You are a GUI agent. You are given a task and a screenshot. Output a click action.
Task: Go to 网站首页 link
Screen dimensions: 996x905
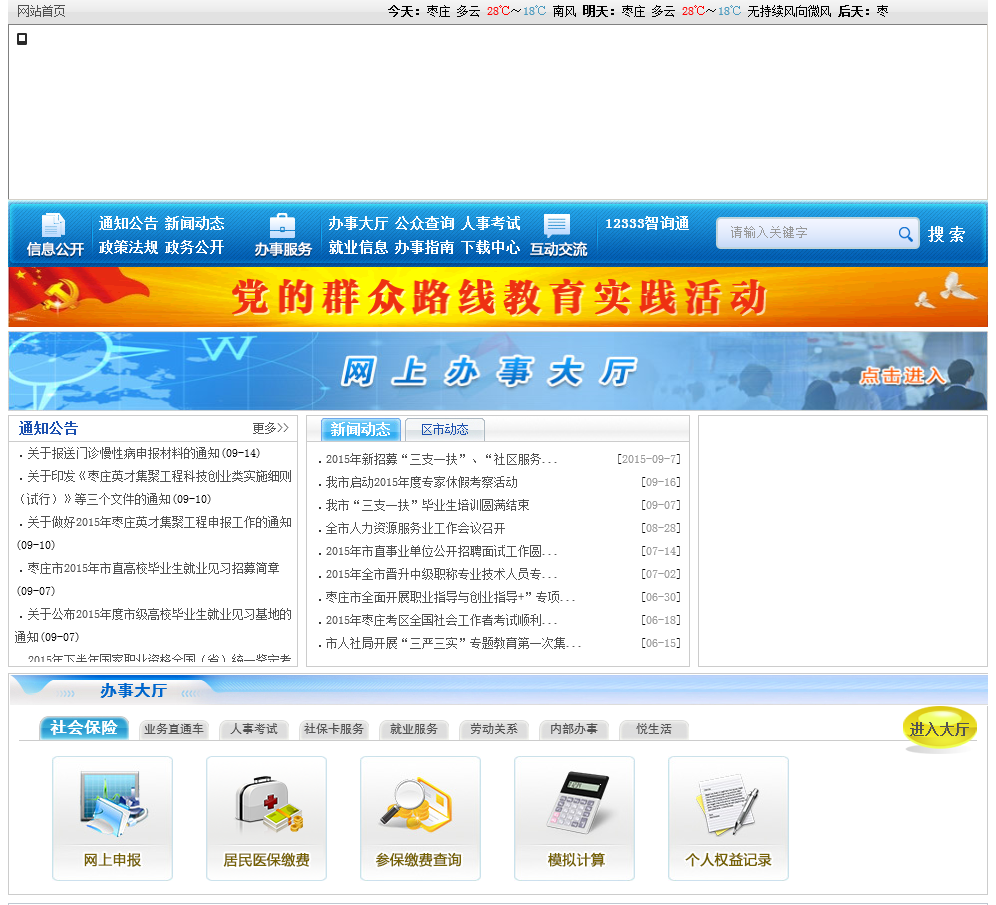(x=41, y=11)
